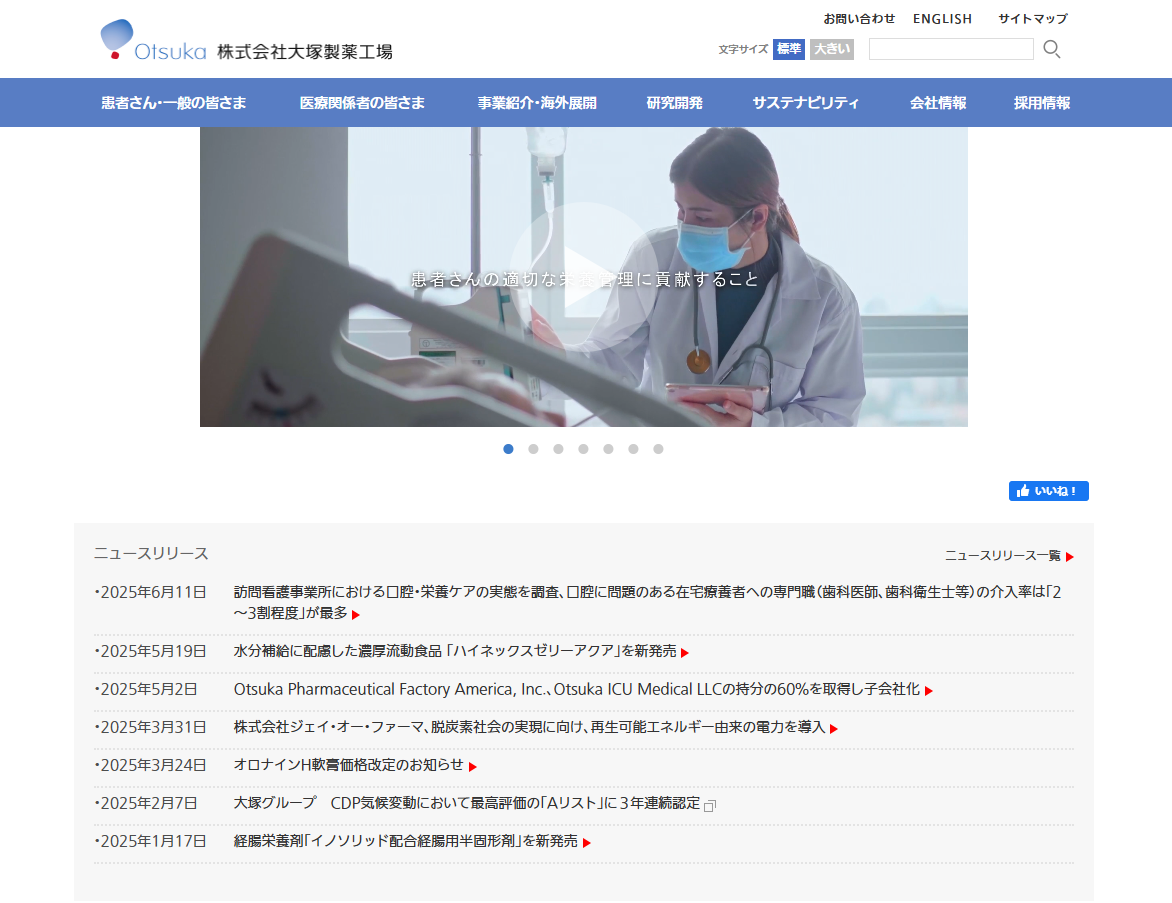
Task: Click the red arrow after ジェイ・オー・ファーマ news
Action: click(x=833, y=729)
